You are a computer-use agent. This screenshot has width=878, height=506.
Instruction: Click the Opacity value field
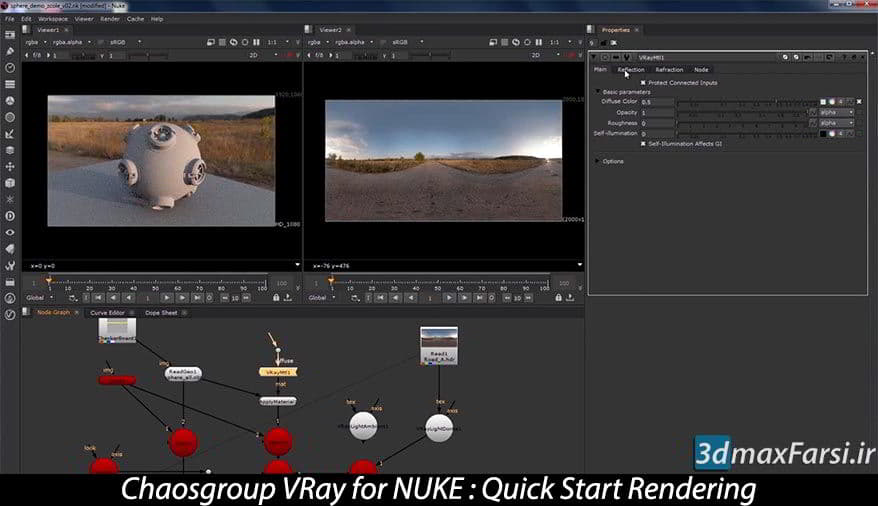[657, 113]
